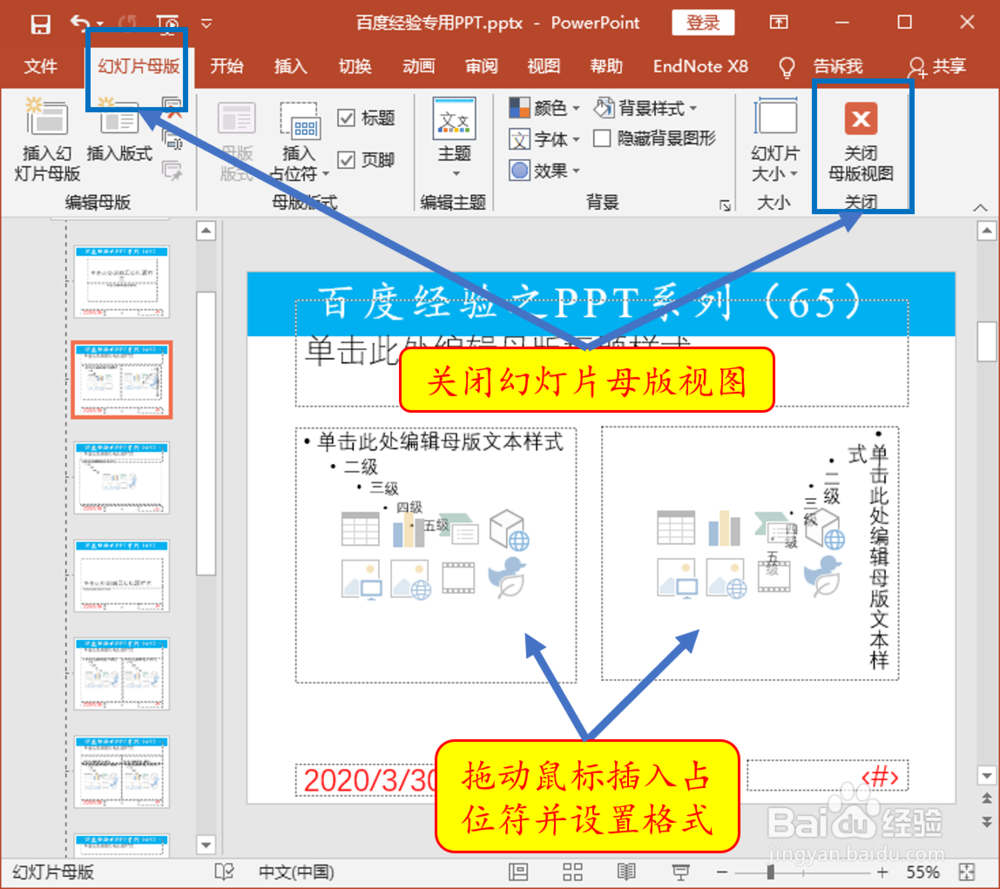Click the table icon in left placeholder

click(360, 529)
